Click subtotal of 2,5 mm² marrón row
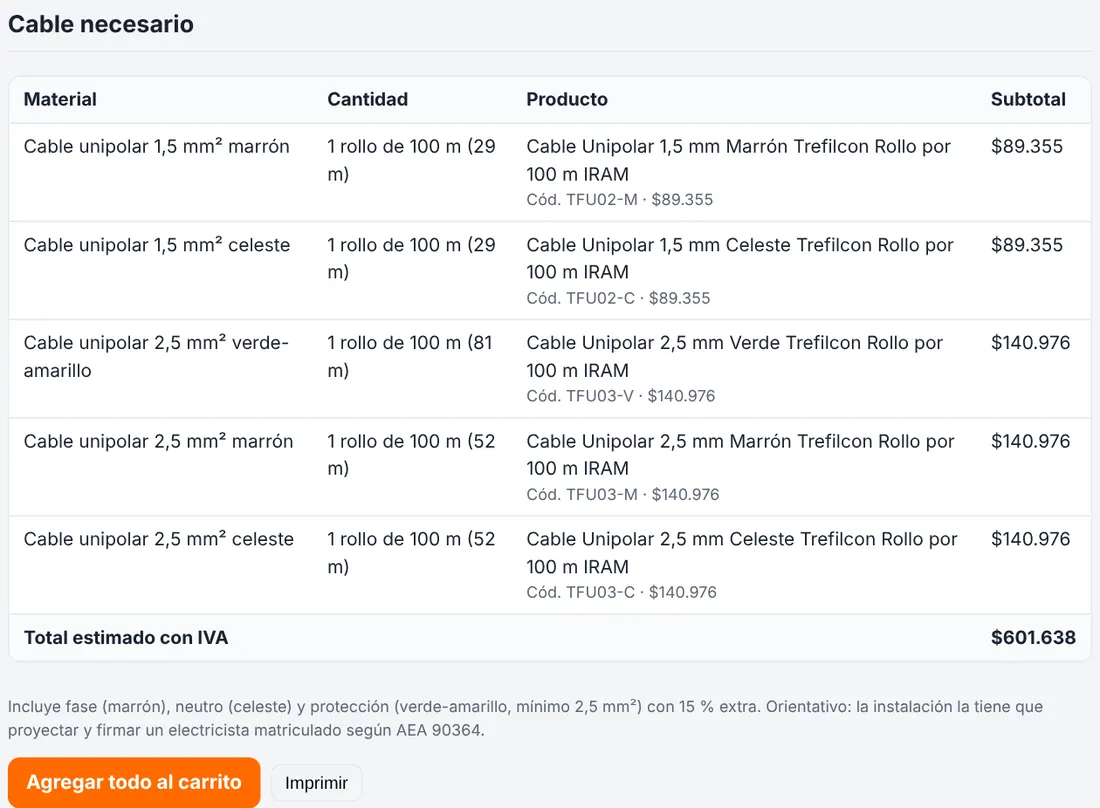This screenshot has width=1100, height=808. tap(1031, 441)
